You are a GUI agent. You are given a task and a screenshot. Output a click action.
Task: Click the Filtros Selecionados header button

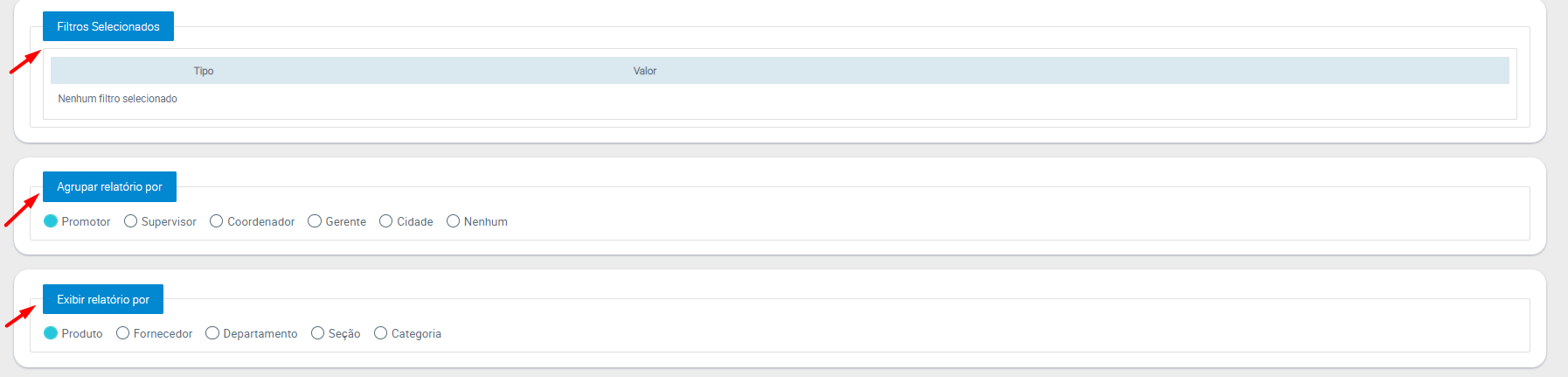click(x=108, y=26)
